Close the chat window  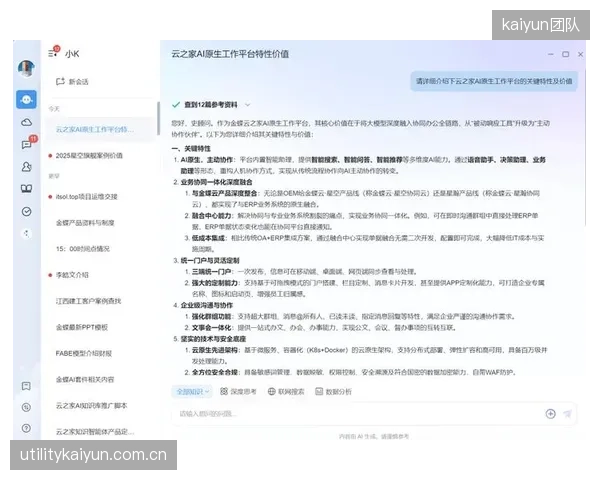tap(580, 54)
